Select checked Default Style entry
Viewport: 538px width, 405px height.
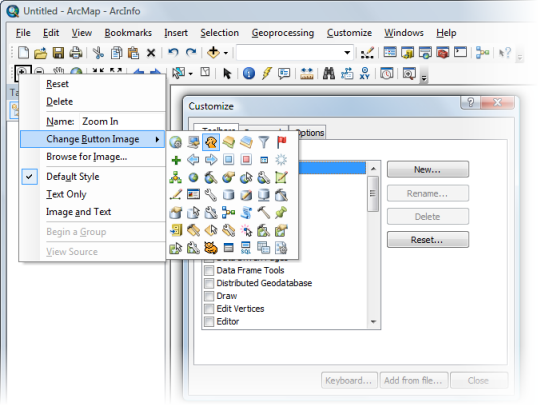[x=73, y=176]
